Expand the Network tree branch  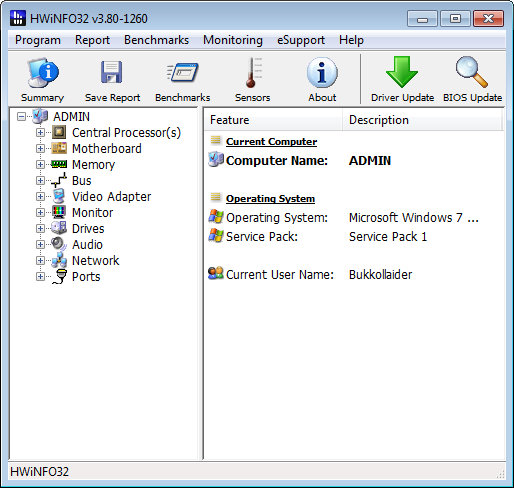(x=40, y=261)
